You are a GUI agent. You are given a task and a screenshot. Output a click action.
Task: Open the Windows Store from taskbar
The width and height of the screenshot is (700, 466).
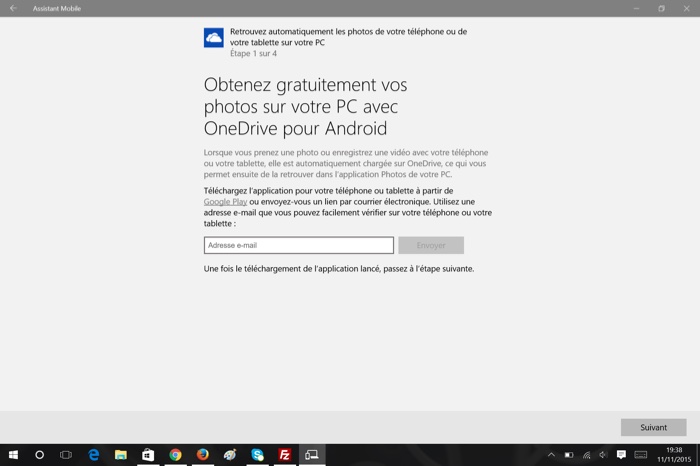coord(148,455)
